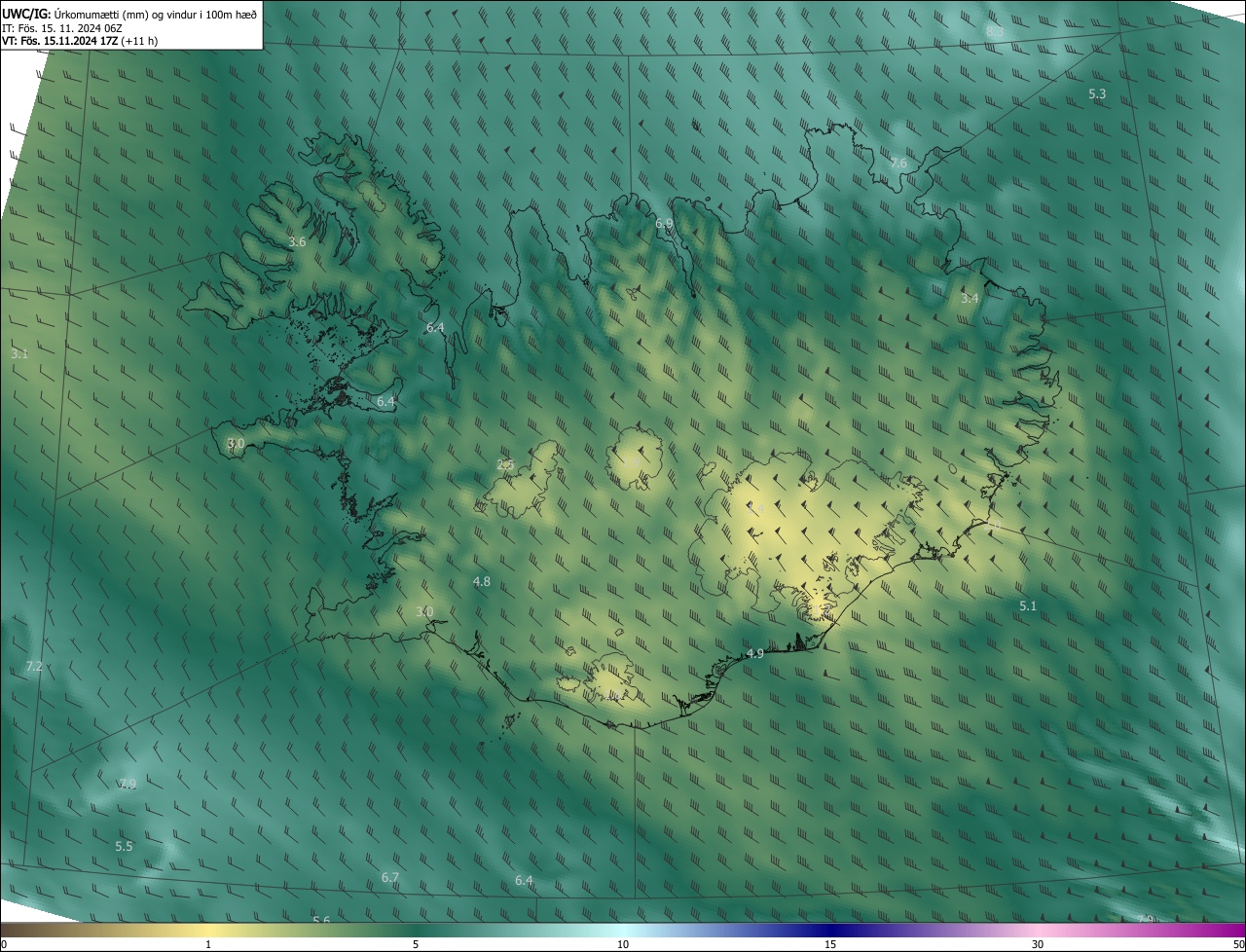Click the colorbar tick label "30"
The height and width of the screenshot is (952, 1246).
click(1038, 945)
